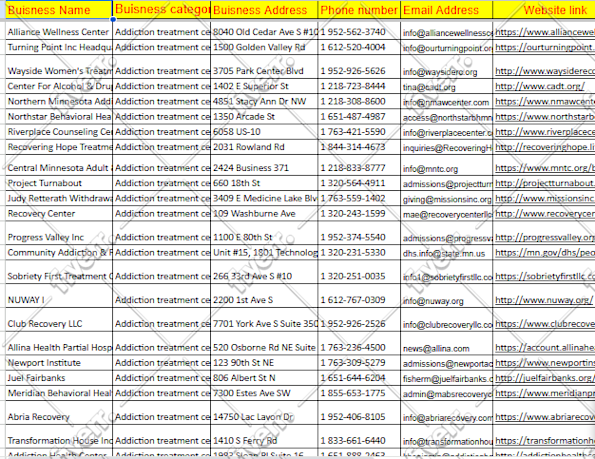Select the 'Phone number' header cell

[x=359, y=9]
